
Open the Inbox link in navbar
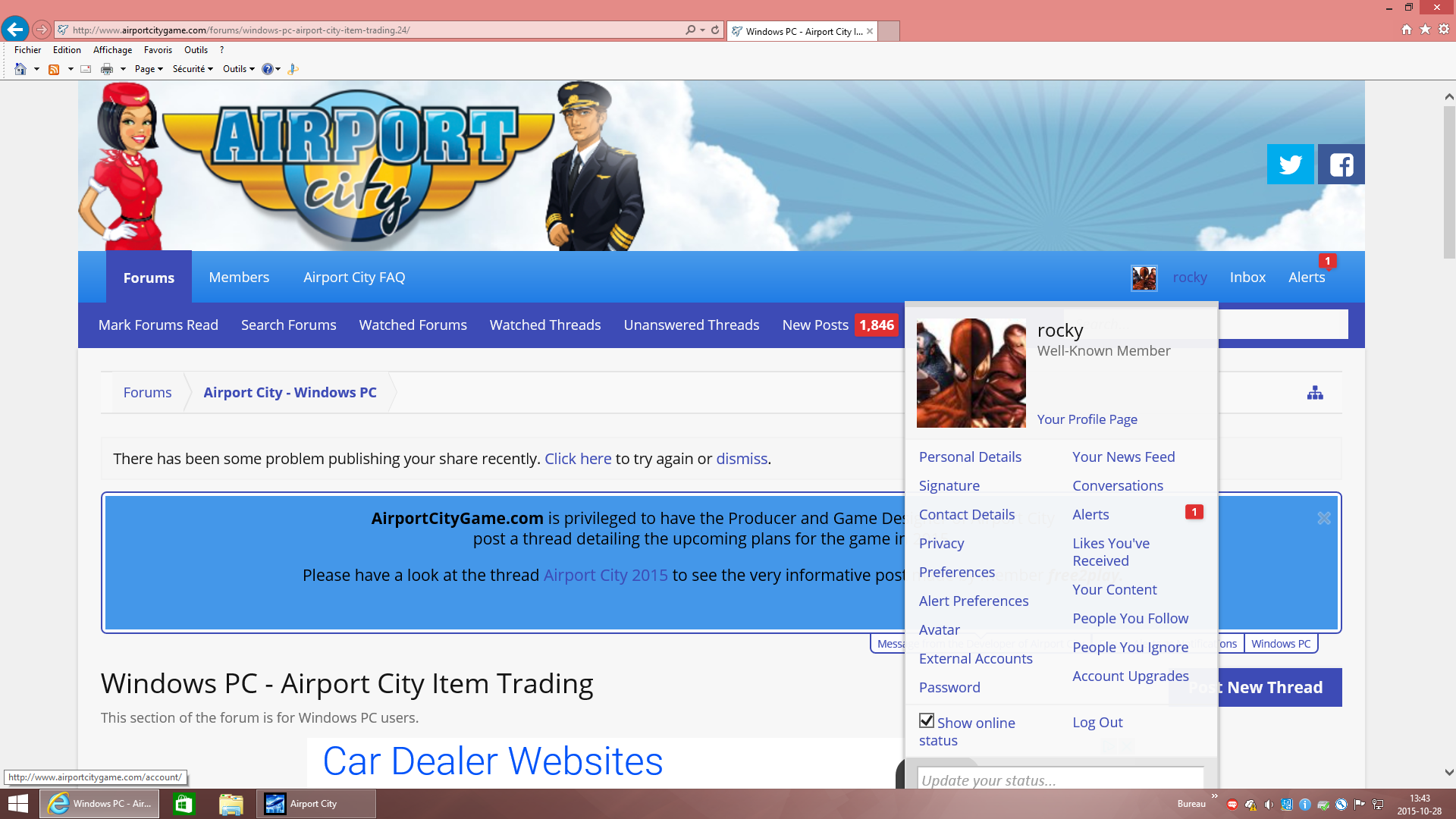click(x=1247, y=278)
